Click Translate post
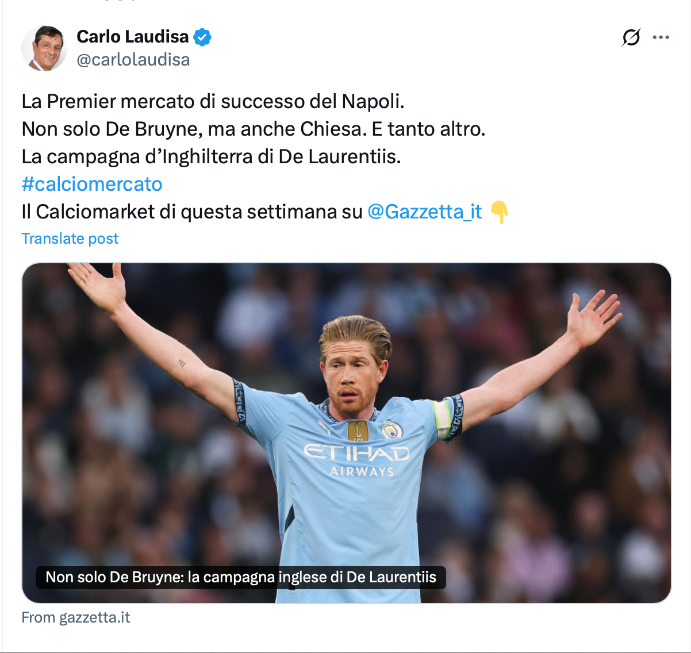691x653 pixels. [70, 238]
